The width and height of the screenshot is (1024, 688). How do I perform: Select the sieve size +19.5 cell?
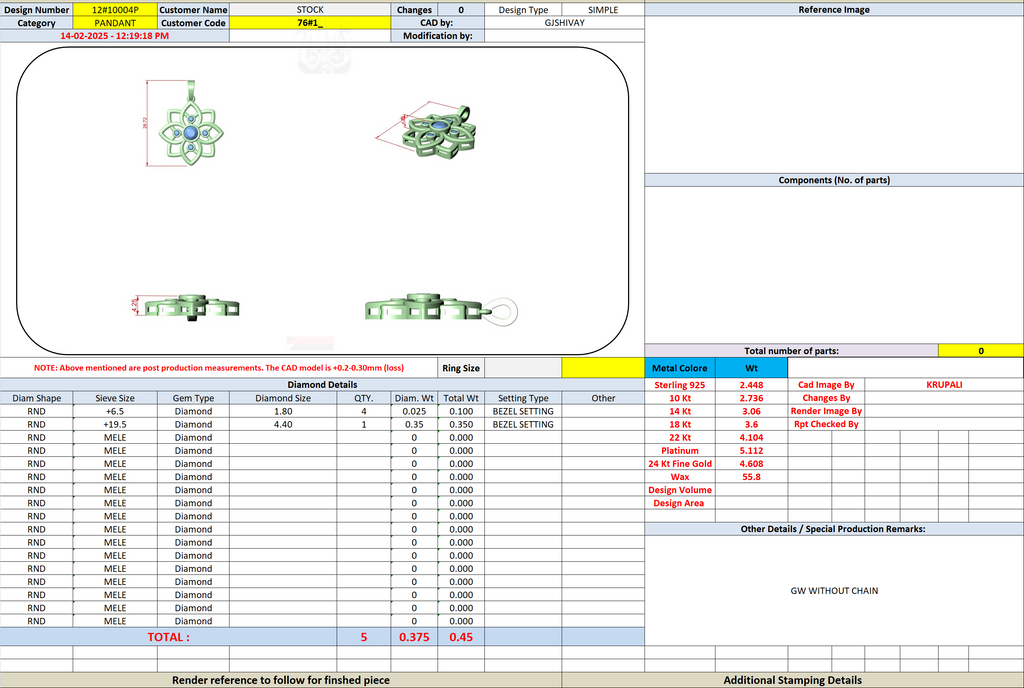tap(115, 424)
